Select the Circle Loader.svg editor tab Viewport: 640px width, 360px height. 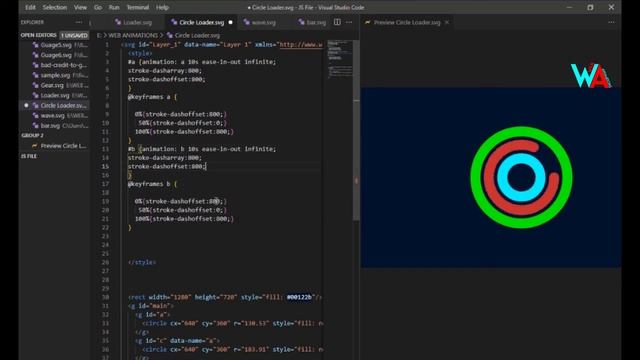202,22
